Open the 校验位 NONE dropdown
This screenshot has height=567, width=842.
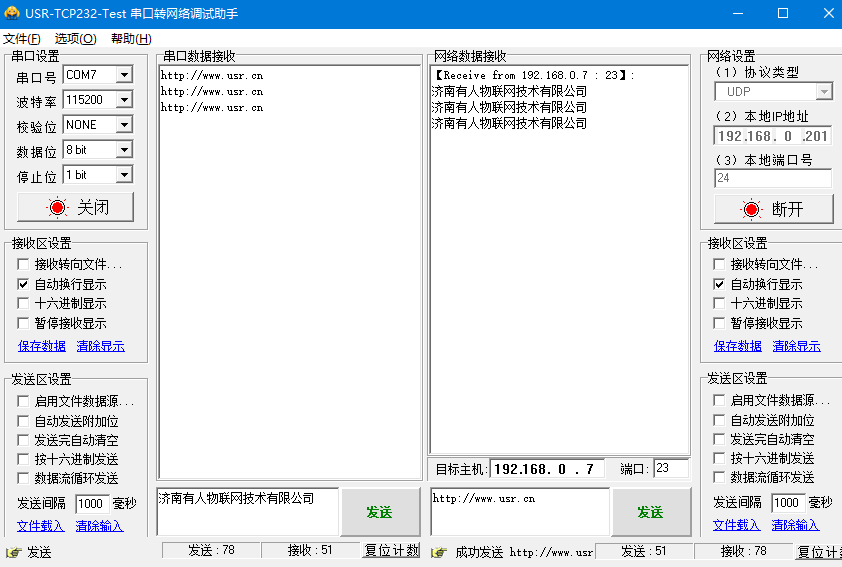coord(124,125)
